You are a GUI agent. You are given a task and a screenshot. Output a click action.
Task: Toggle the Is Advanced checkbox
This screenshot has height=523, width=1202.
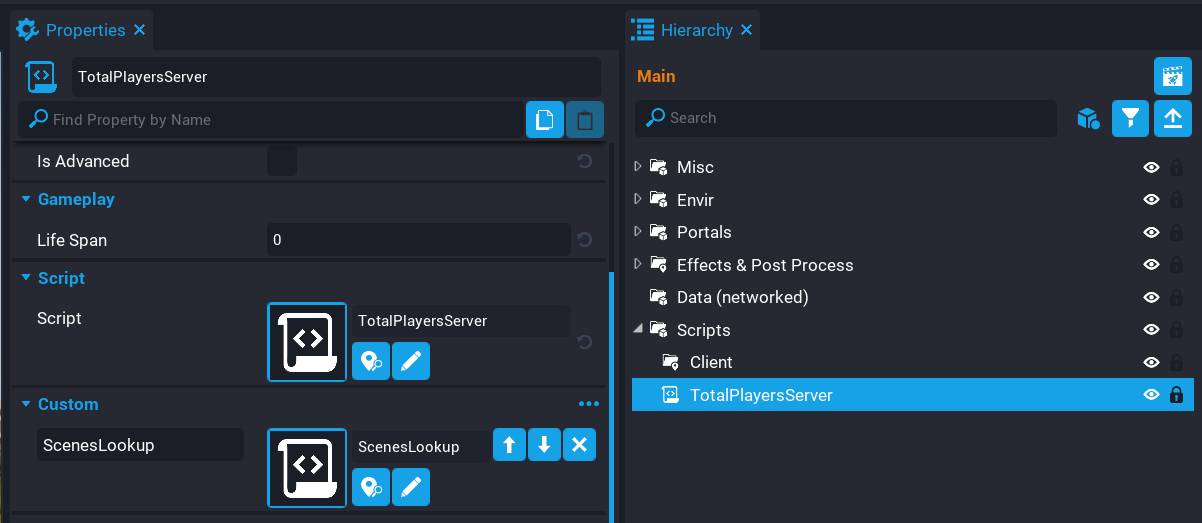click(282, 161)
